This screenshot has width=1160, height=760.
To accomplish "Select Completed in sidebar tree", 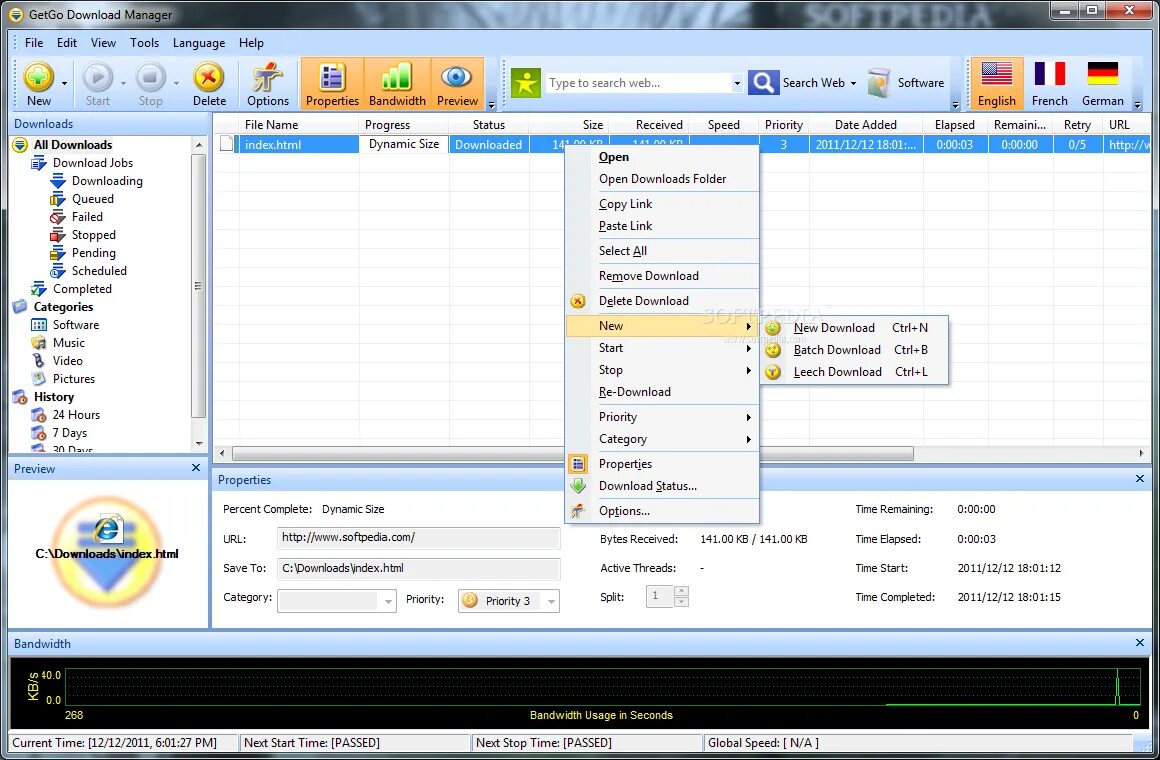I will (x=82, y=289).
